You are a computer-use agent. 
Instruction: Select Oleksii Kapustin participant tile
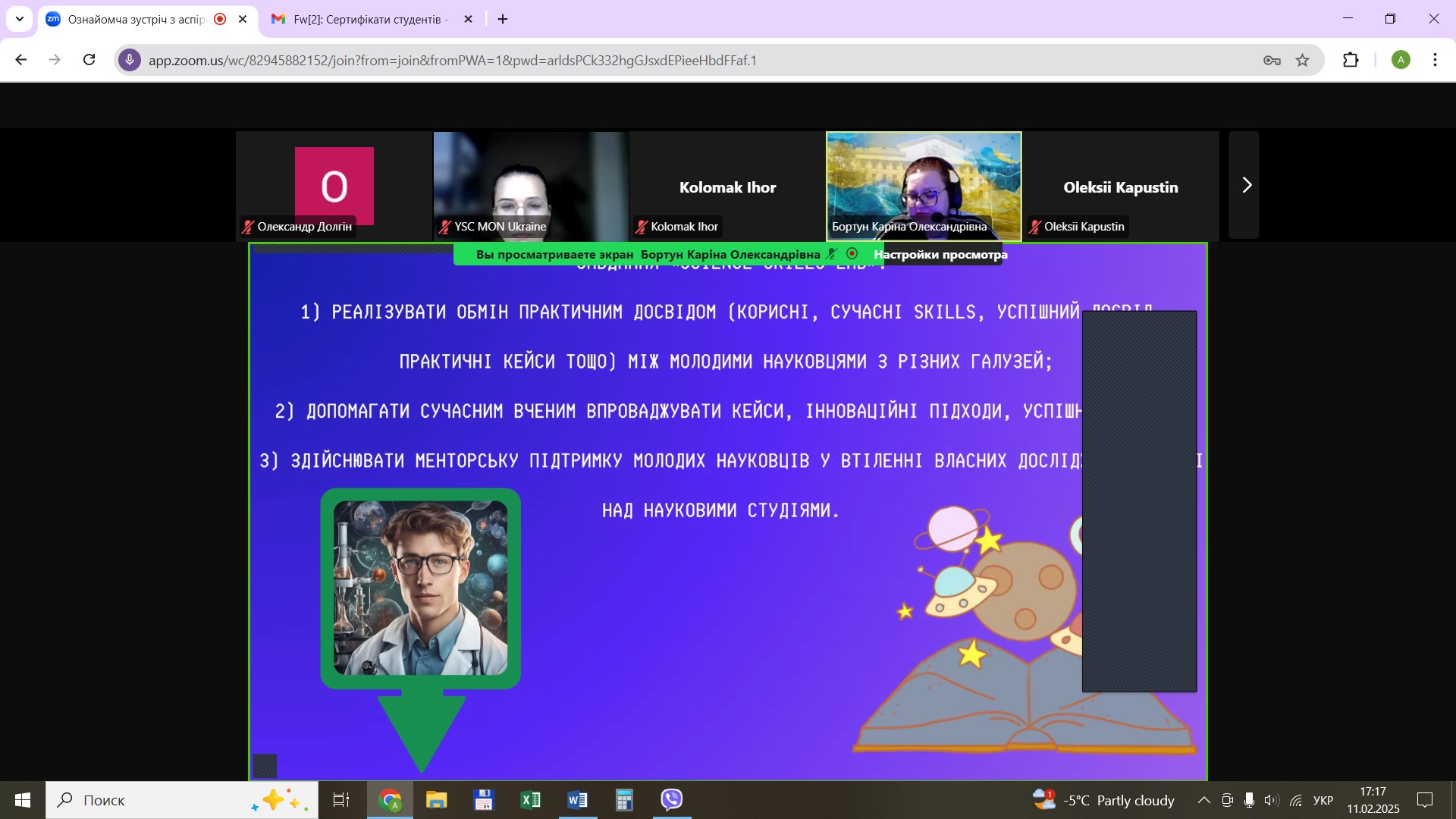(x=1121, y=186)
